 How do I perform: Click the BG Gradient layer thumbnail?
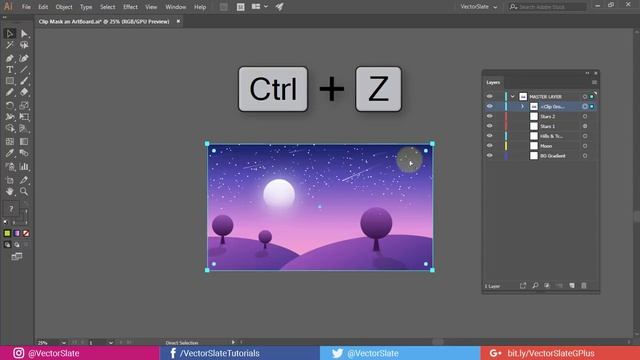(x=534, y=156)
